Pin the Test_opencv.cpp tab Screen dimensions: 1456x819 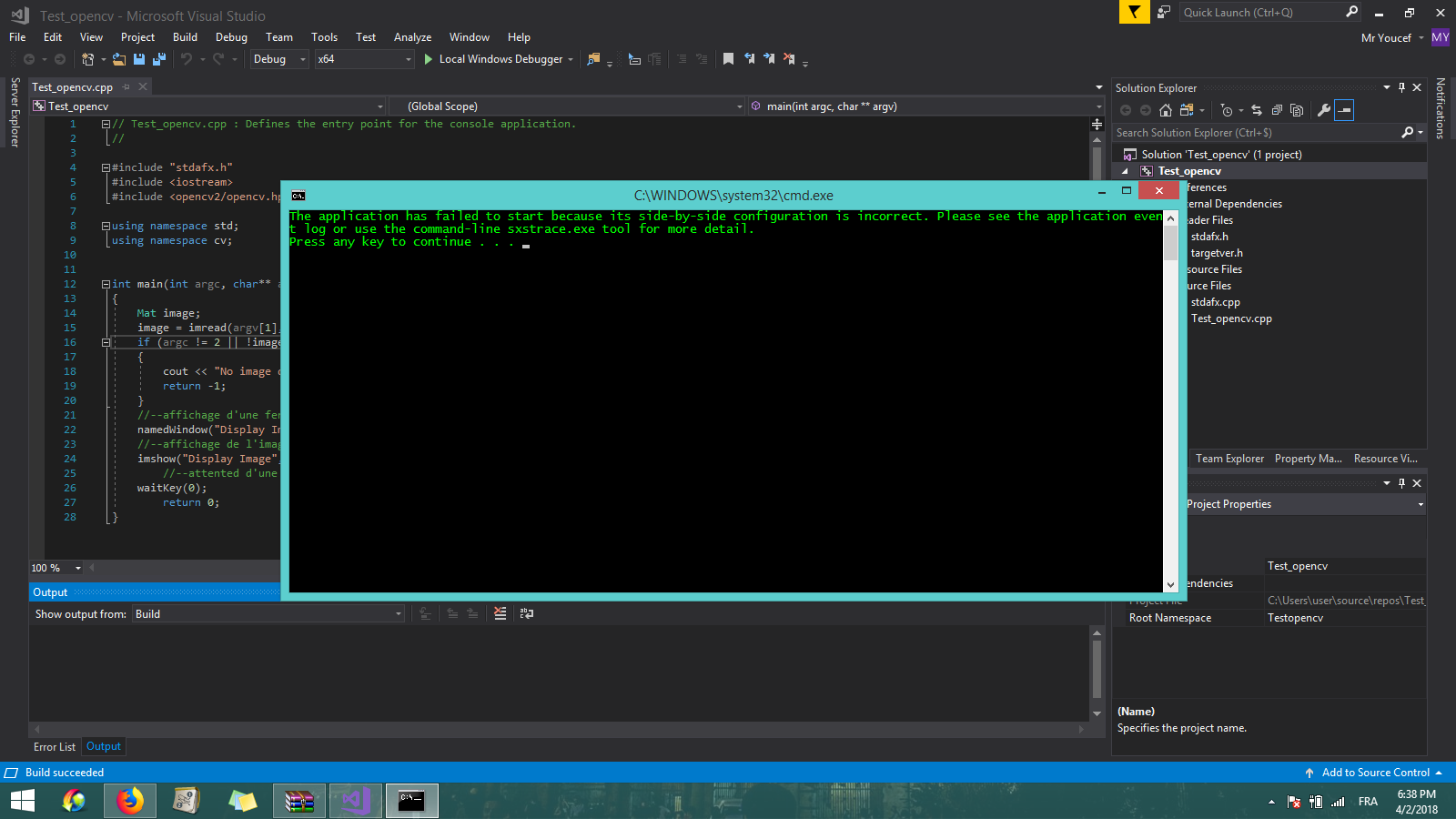pos(126,86)
